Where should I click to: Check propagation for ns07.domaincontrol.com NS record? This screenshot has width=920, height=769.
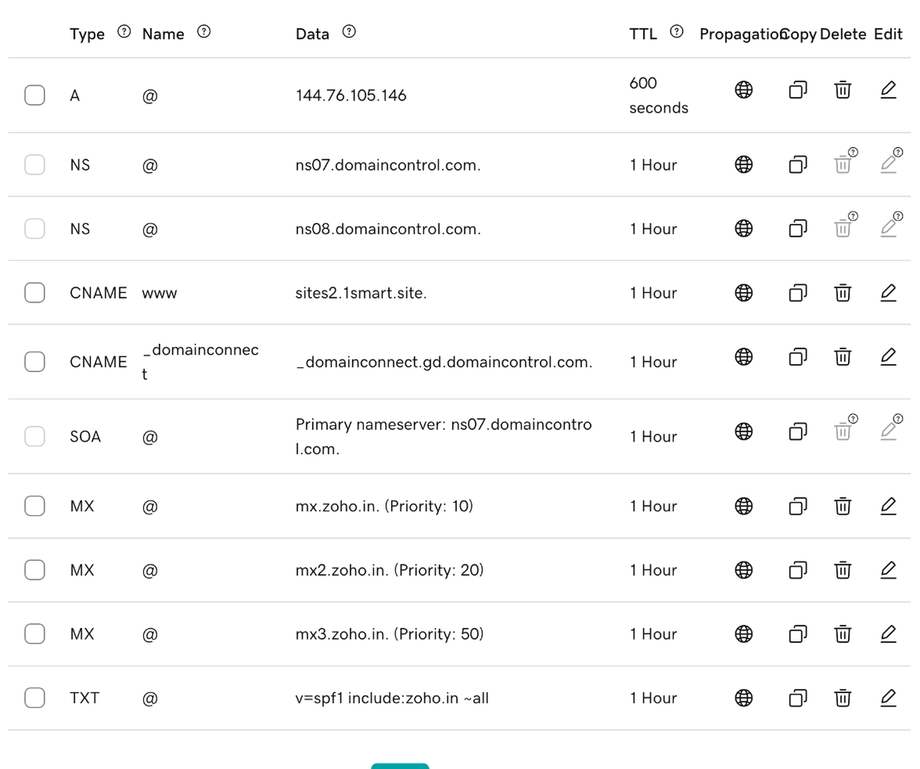[x=743, y=164]
